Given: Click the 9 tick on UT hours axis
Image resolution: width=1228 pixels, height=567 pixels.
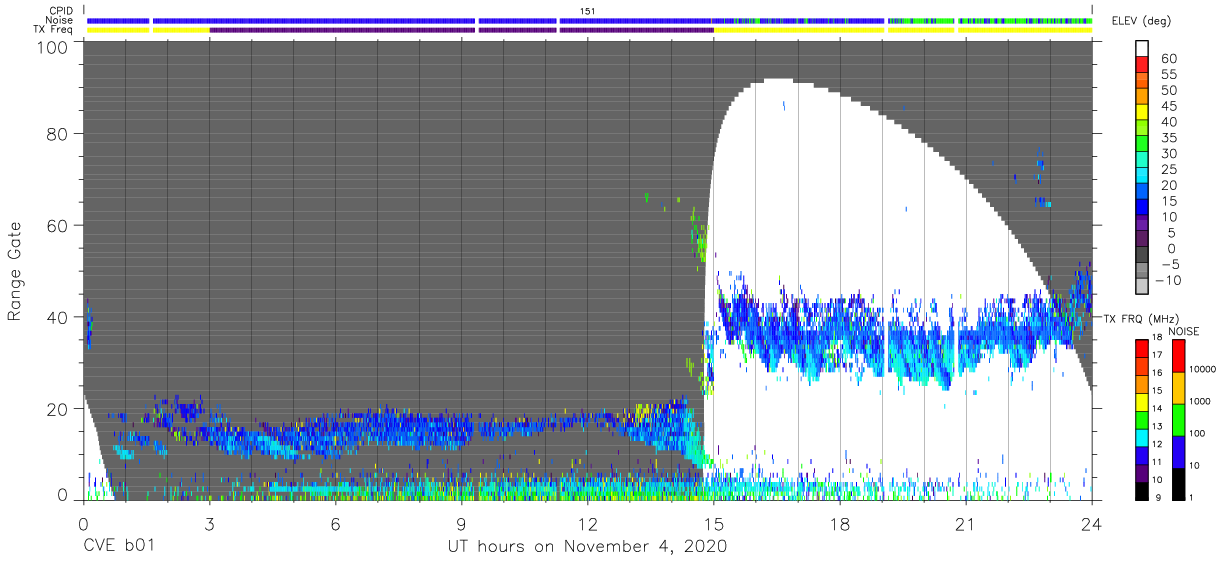Looking at the screenshot, I should tap(461, 524).
